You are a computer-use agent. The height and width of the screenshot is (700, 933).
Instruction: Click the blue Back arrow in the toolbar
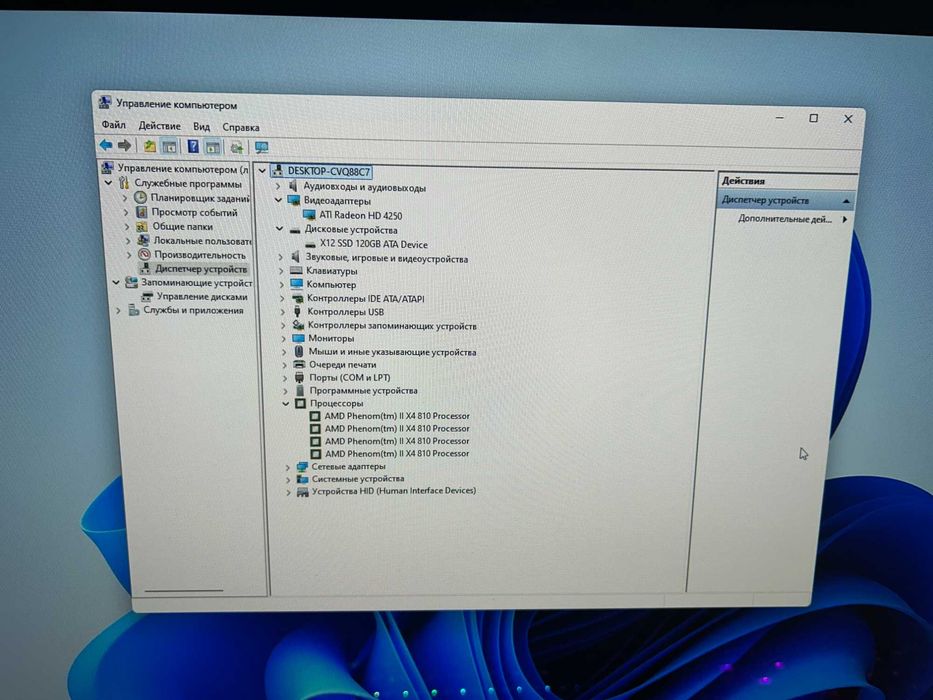[106, 145]
